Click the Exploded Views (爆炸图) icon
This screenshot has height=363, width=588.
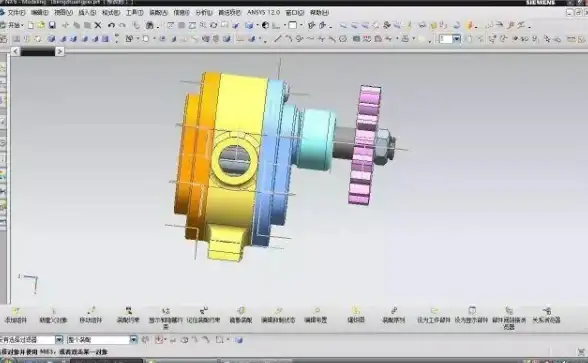[x=356, y=315]
